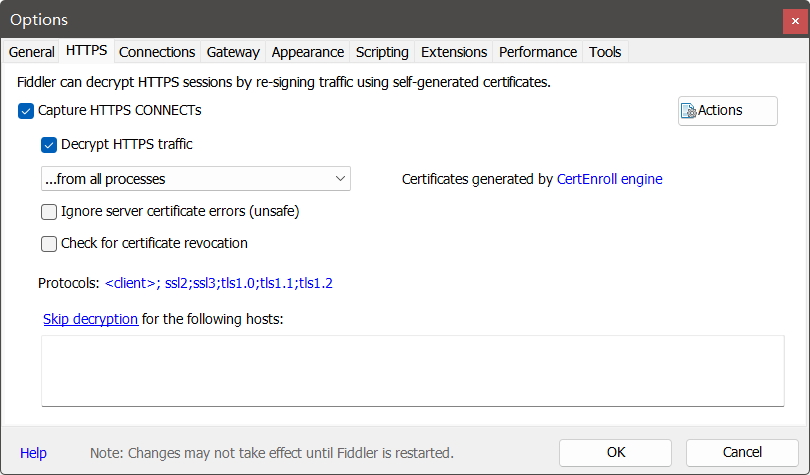The width and height of the screenshot is (810, 475).
Task: Edit the protocols list link
Action: click(219, 283)
